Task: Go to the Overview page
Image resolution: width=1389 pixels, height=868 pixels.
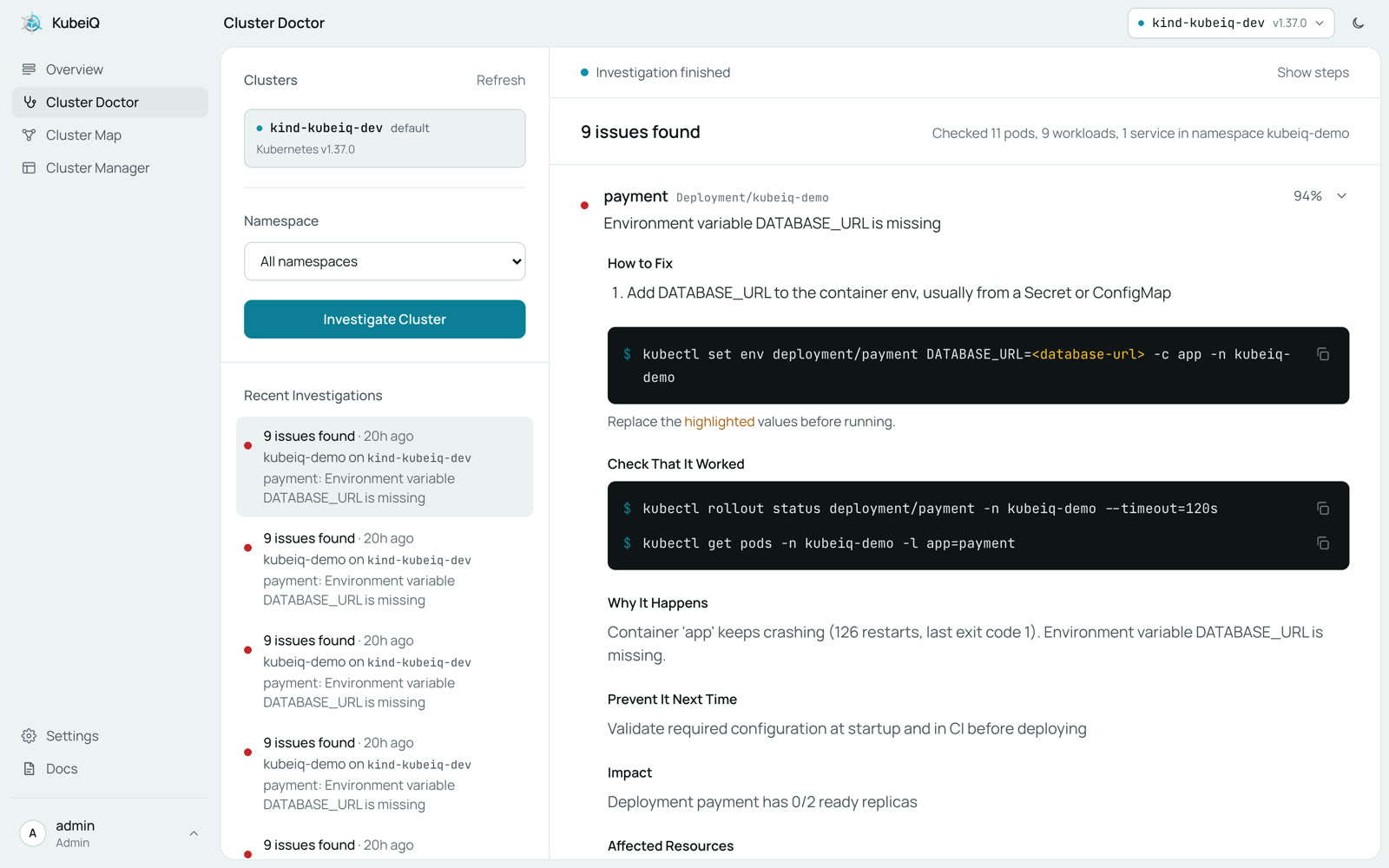Action: pos(110,69)
